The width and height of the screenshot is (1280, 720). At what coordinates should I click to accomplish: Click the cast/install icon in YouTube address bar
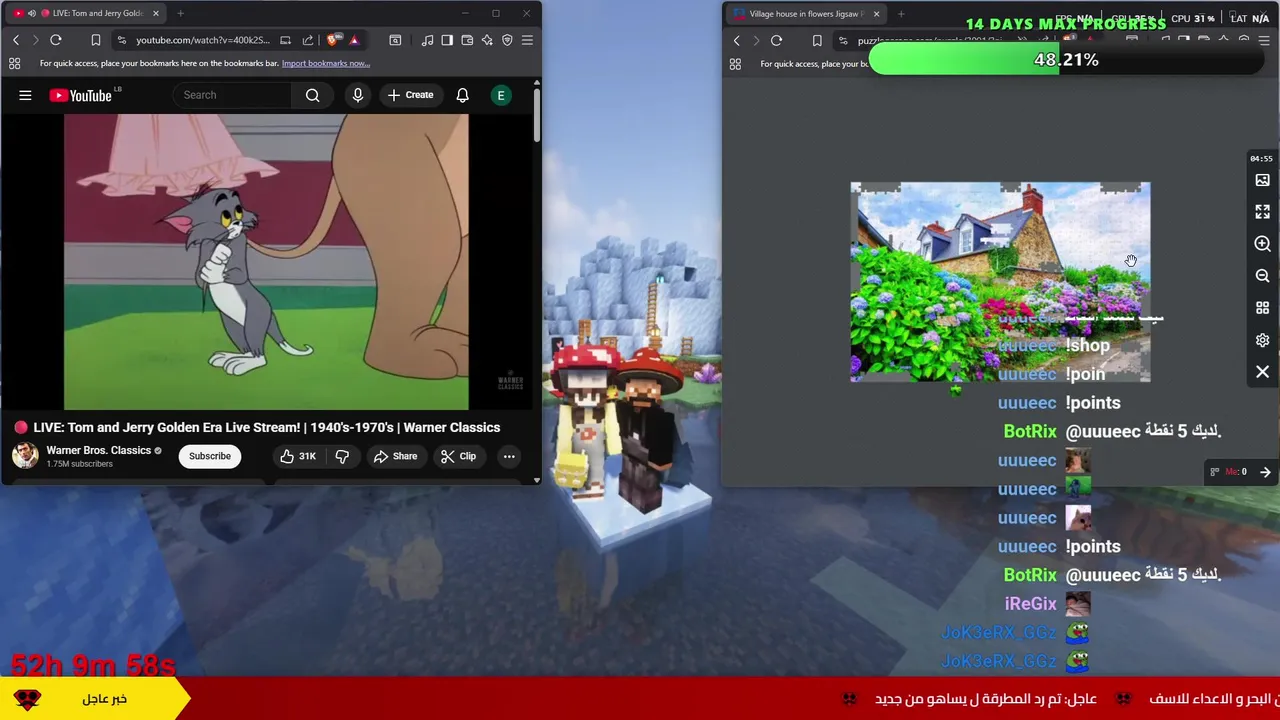(285, 40)
